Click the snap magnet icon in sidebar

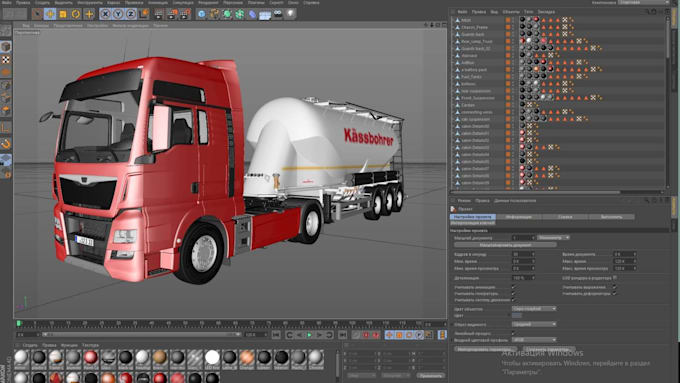coord(6,144)
